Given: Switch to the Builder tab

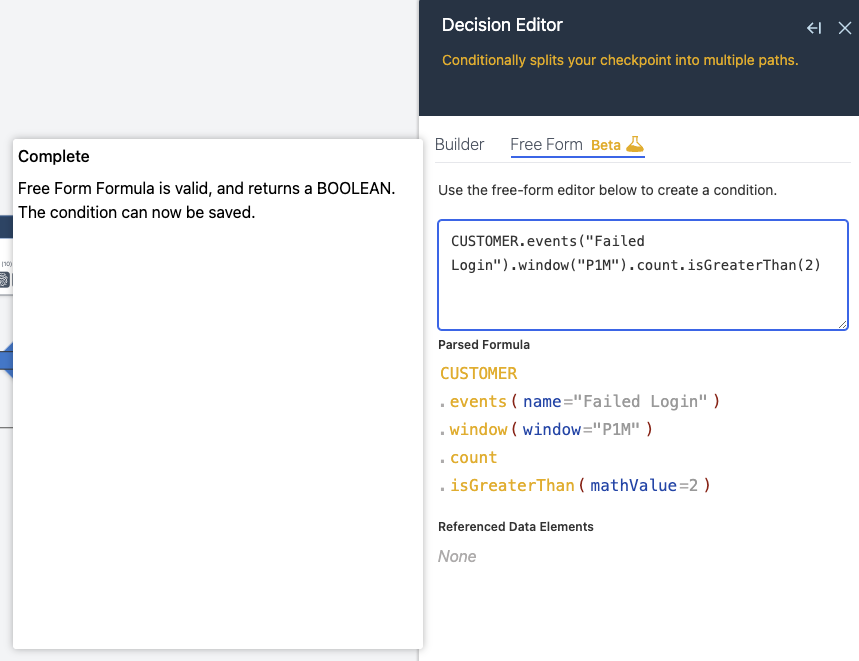Looking at the screenshot, I should (459, 145).
